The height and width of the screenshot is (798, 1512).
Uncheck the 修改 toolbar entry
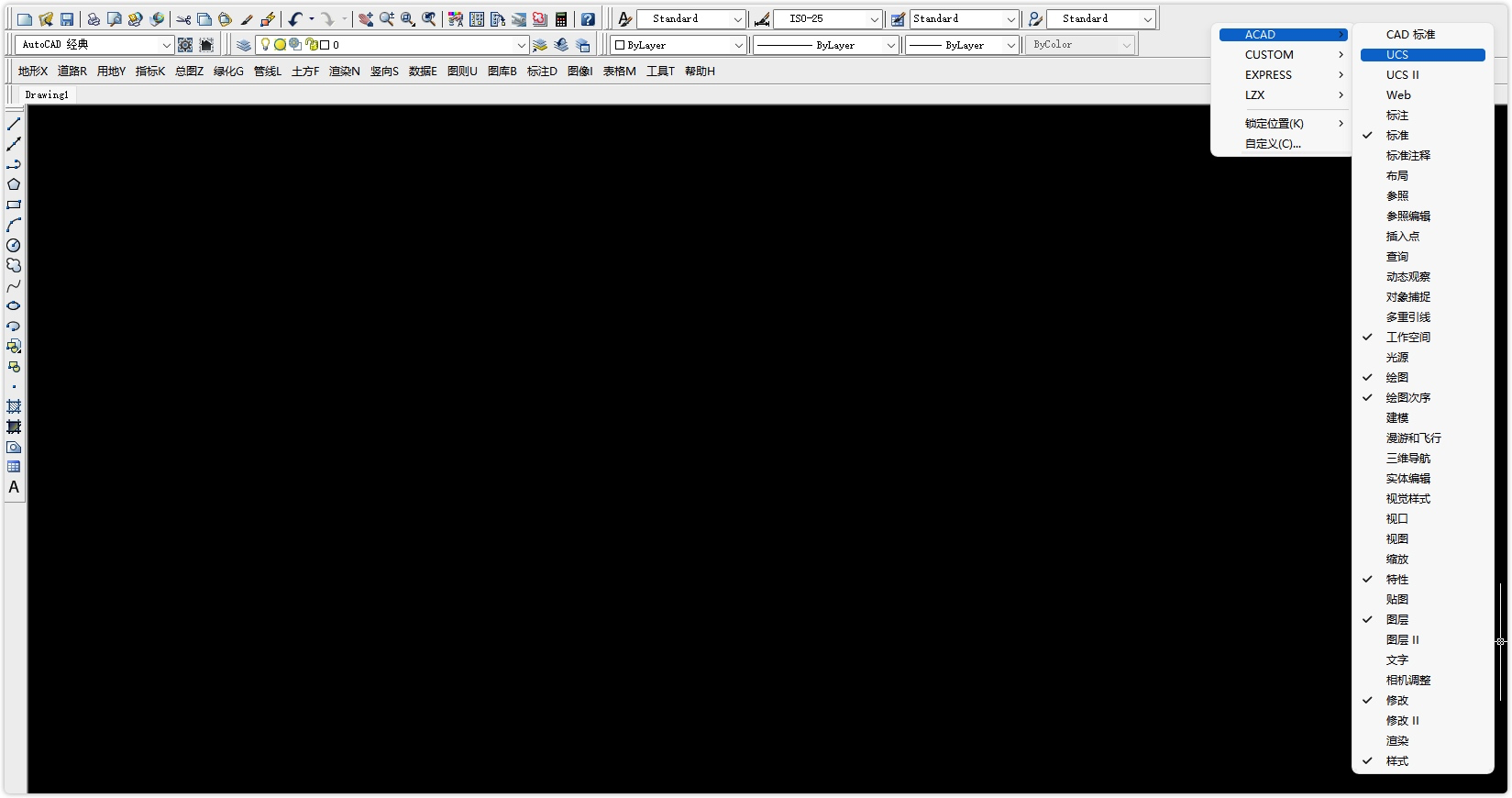click(1423, 701)
